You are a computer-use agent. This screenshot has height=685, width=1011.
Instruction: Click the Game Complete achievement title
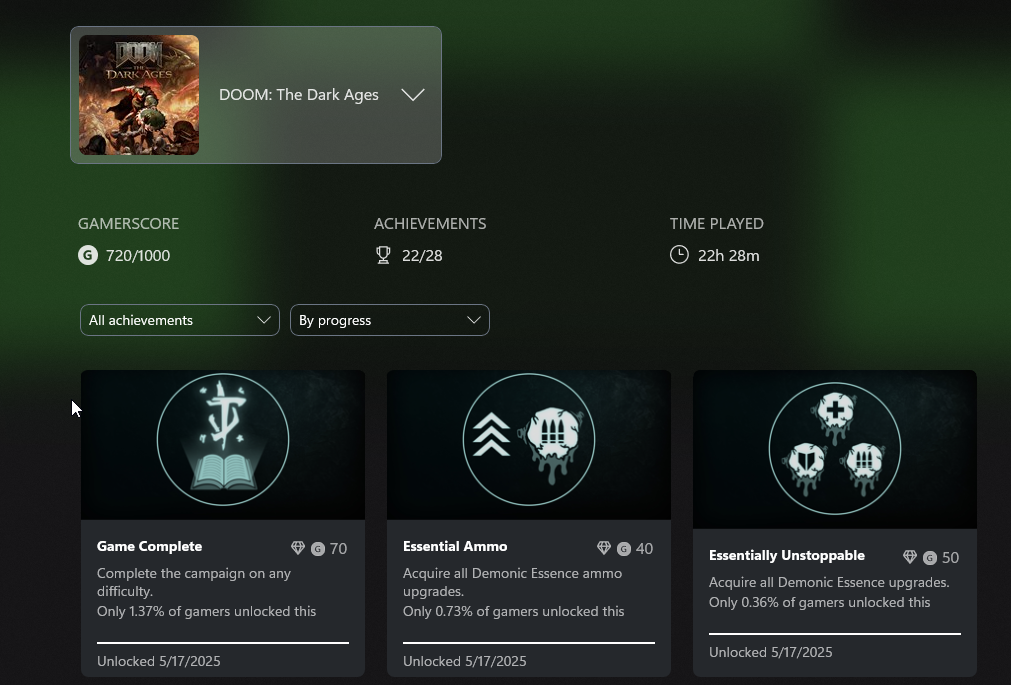pyautogui.click(x=150, y=546)
